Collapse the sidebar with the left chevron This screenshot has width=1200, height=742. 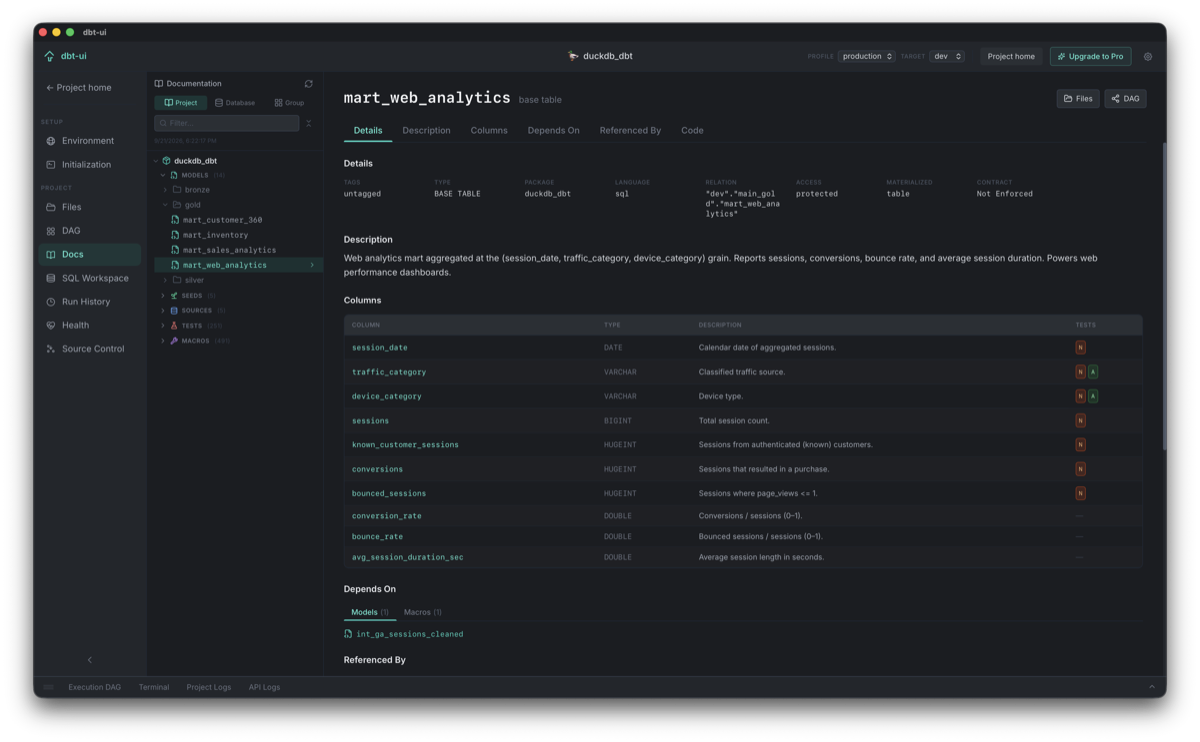pos(90,660)
